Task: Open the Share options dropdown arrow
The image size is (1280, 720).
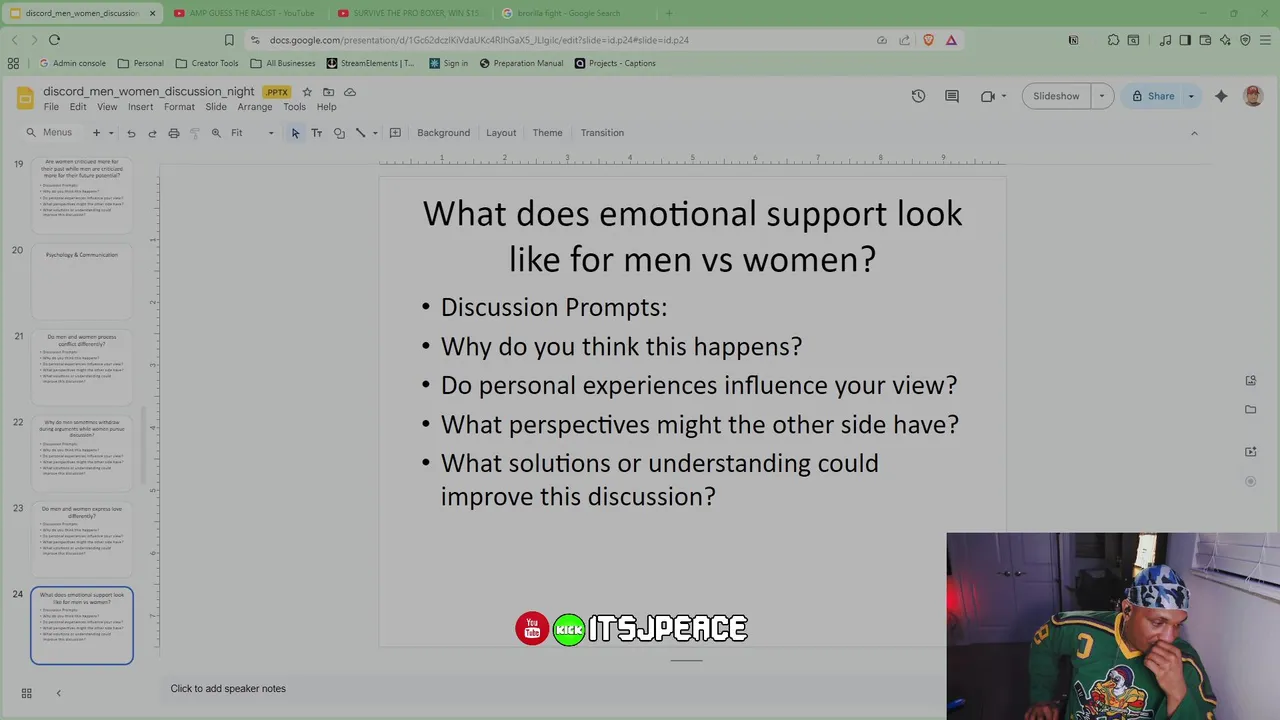Action: (x=1191, y=96)
